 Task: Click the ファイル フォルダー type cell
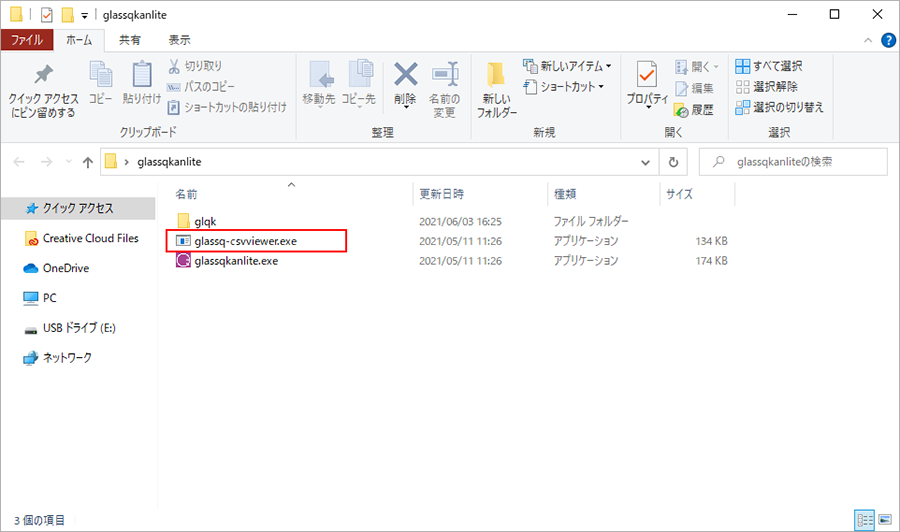pyautogui.click(x=591, y=222)
